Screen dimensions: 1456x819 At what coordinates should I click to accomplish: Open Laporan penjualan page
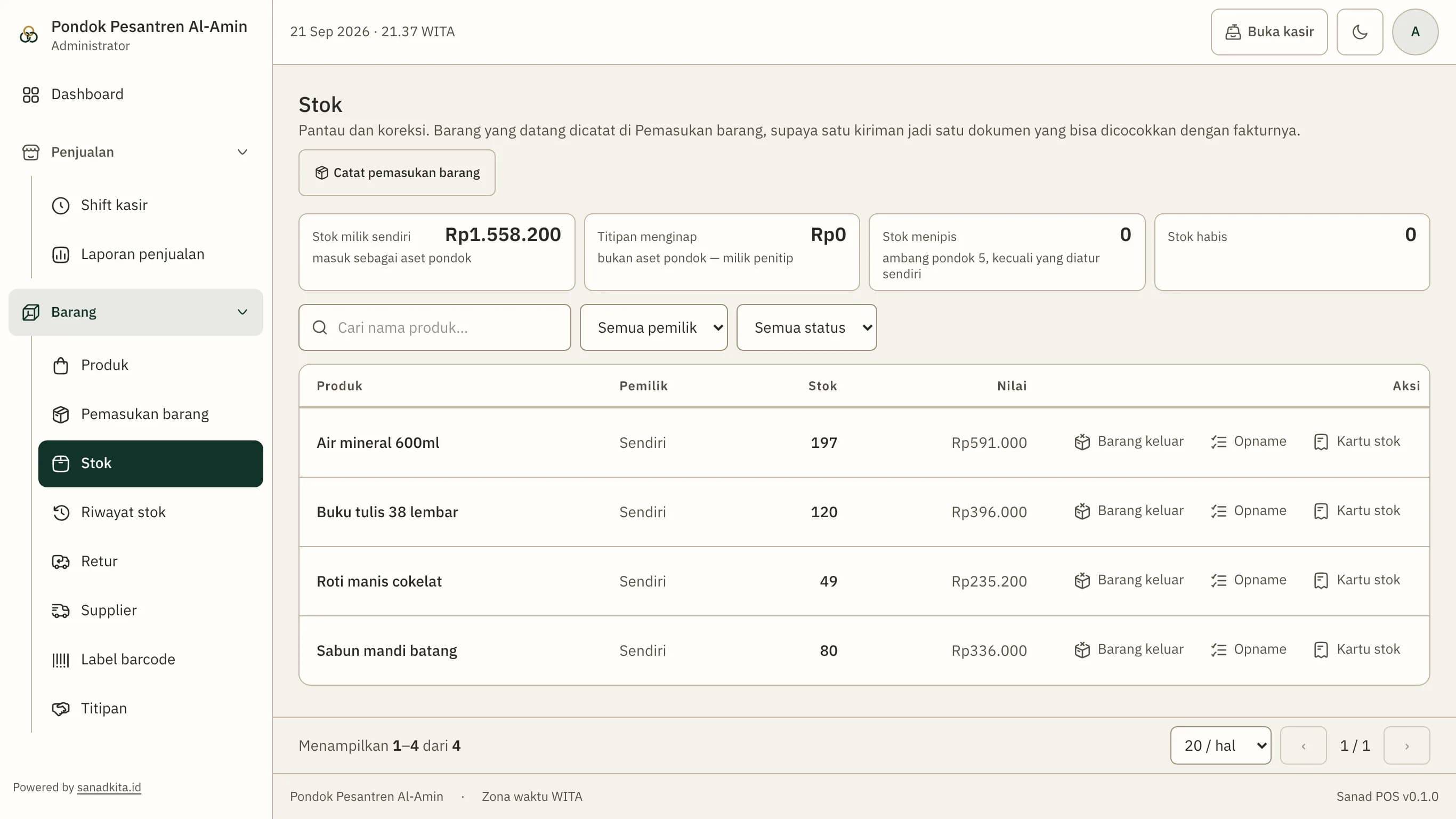150,254
